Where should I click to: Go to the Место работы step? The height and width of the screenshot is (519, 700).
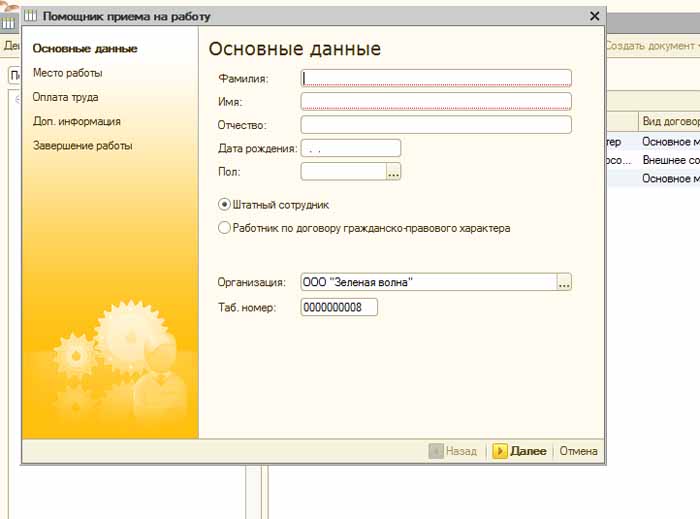tap(67, 73)
